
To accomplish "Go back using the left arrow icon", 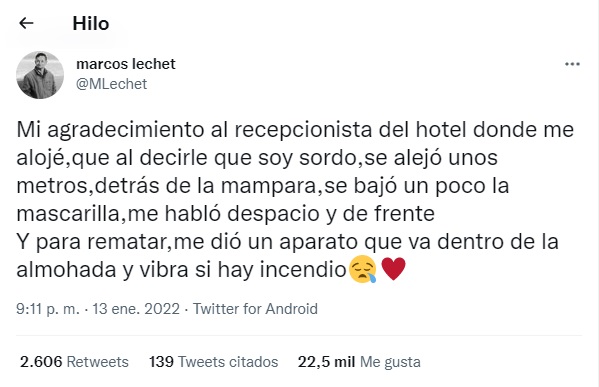I will coord(26,23).
